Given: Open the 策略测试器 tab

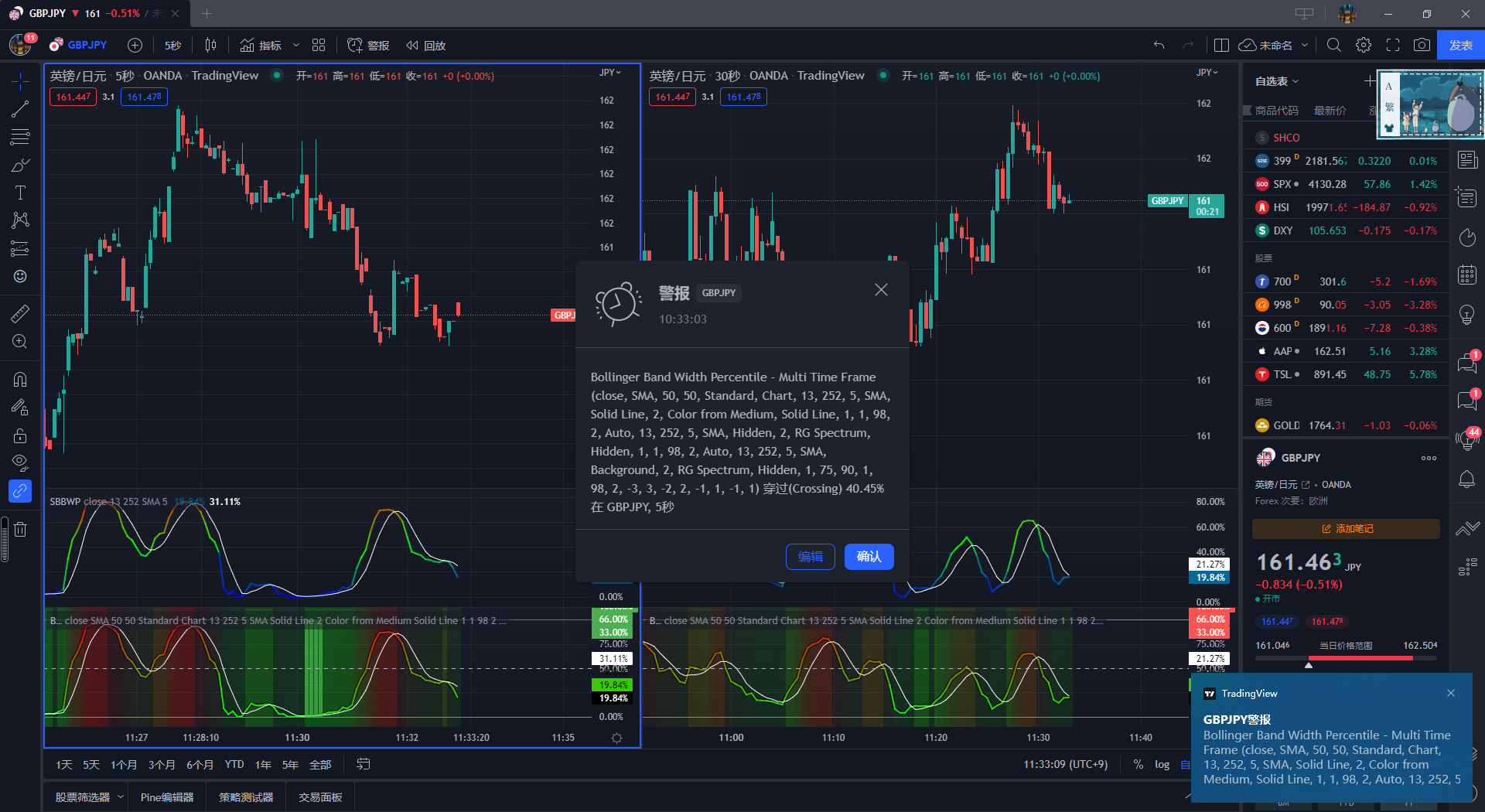Looking at the screenshot, I should pyautogui.click(x=246, y=797).
